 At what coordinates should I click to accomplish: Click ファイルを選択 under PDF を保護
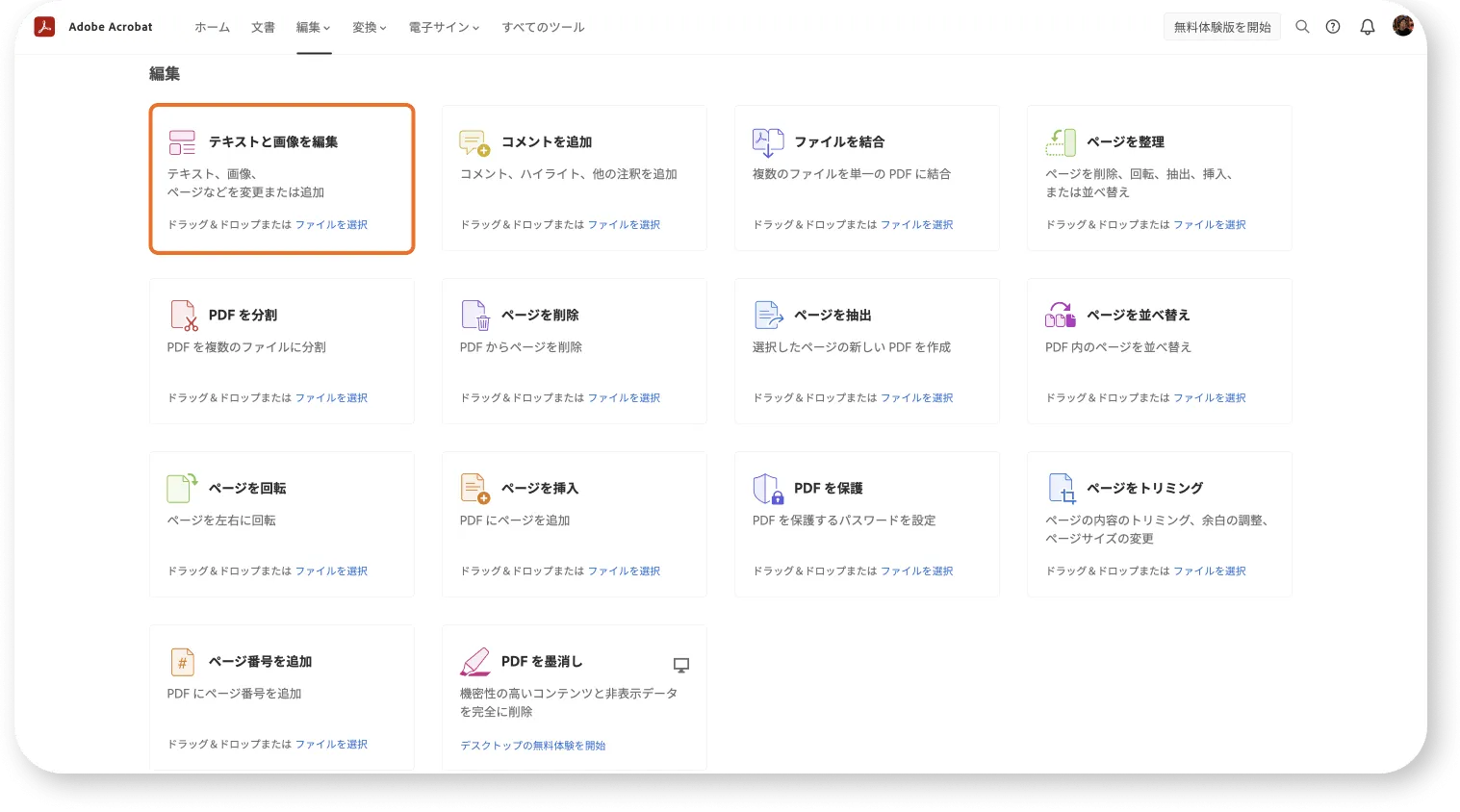point(916,571)
